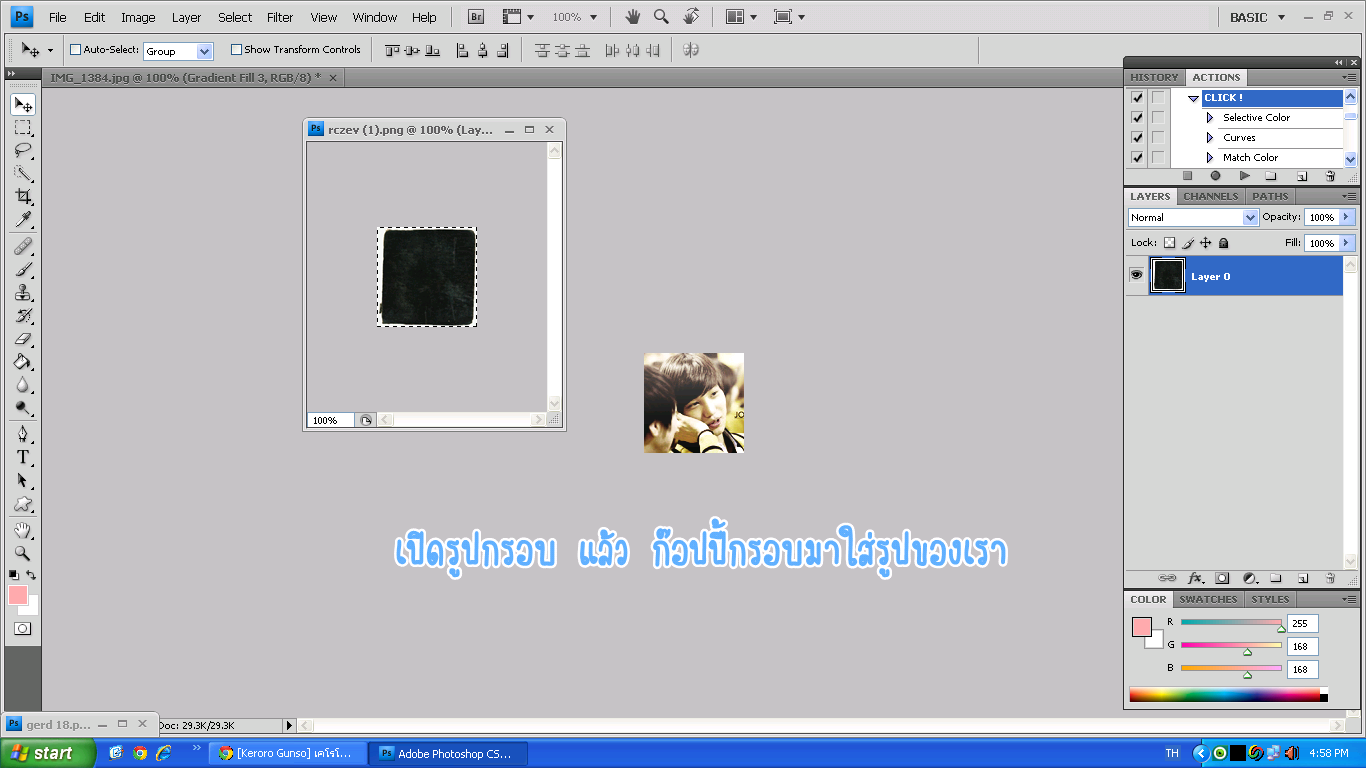The width and height of the screenshot is (1366, 768).
Task: Click the R color slider handle
Action: click(1281, 628)
